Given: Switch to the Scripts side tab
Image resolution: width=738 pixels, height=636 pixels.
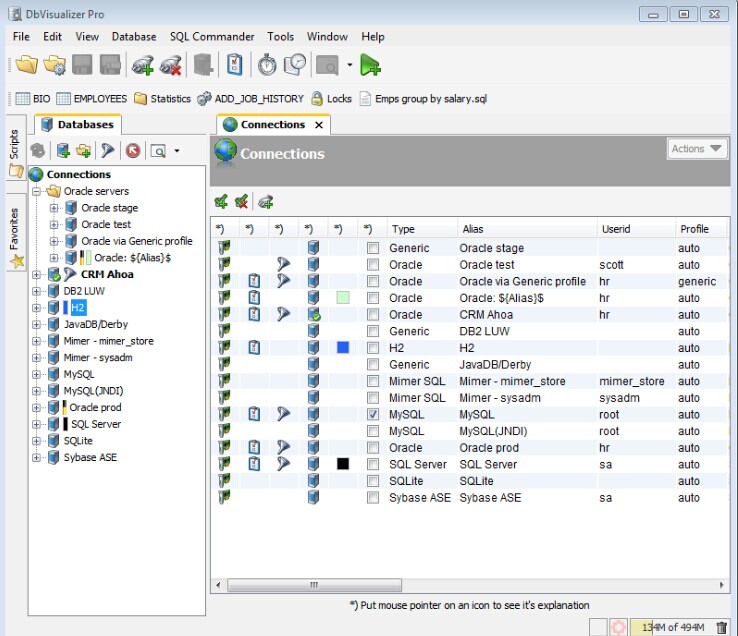Looking at the screenshot, I should pyautogui.click(x=14, y=146).
